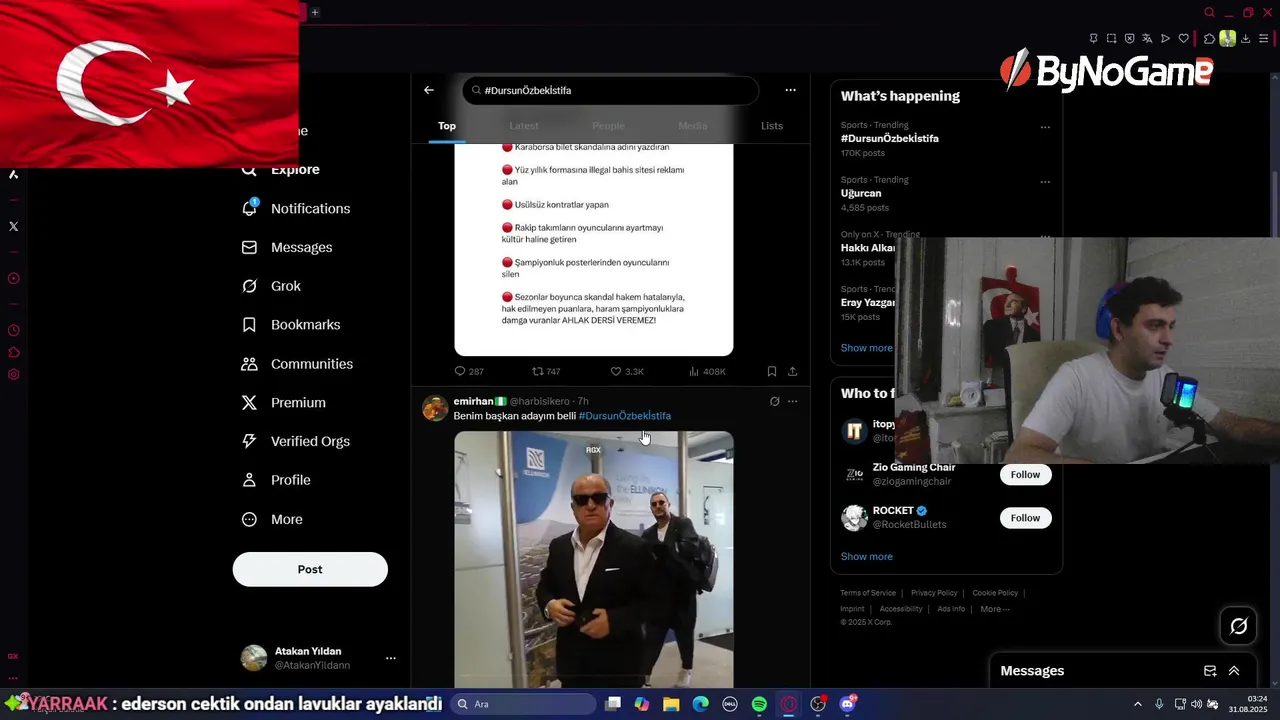Open Cookie Policy footer link
1280x720 pixels.
tap(995, 593)
